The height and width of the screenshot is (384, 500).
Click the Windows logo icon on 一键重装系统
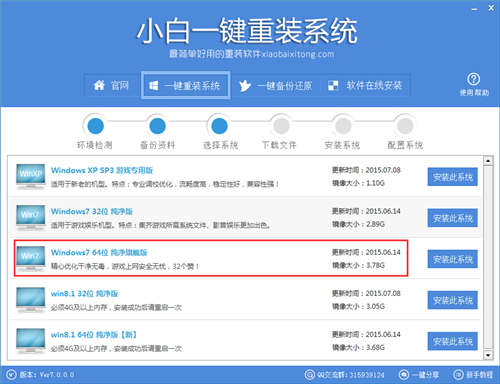(153, 86)
